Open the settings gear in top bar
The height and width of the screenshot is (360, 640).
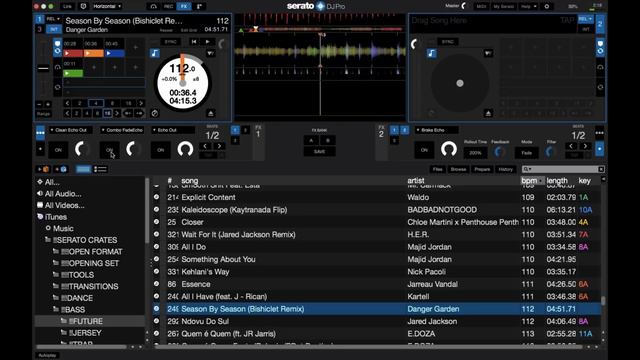(547, 6)
